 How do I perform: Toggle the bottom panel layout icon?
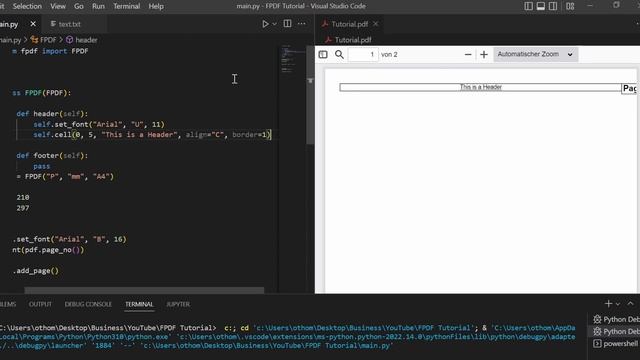coord(541,6)
